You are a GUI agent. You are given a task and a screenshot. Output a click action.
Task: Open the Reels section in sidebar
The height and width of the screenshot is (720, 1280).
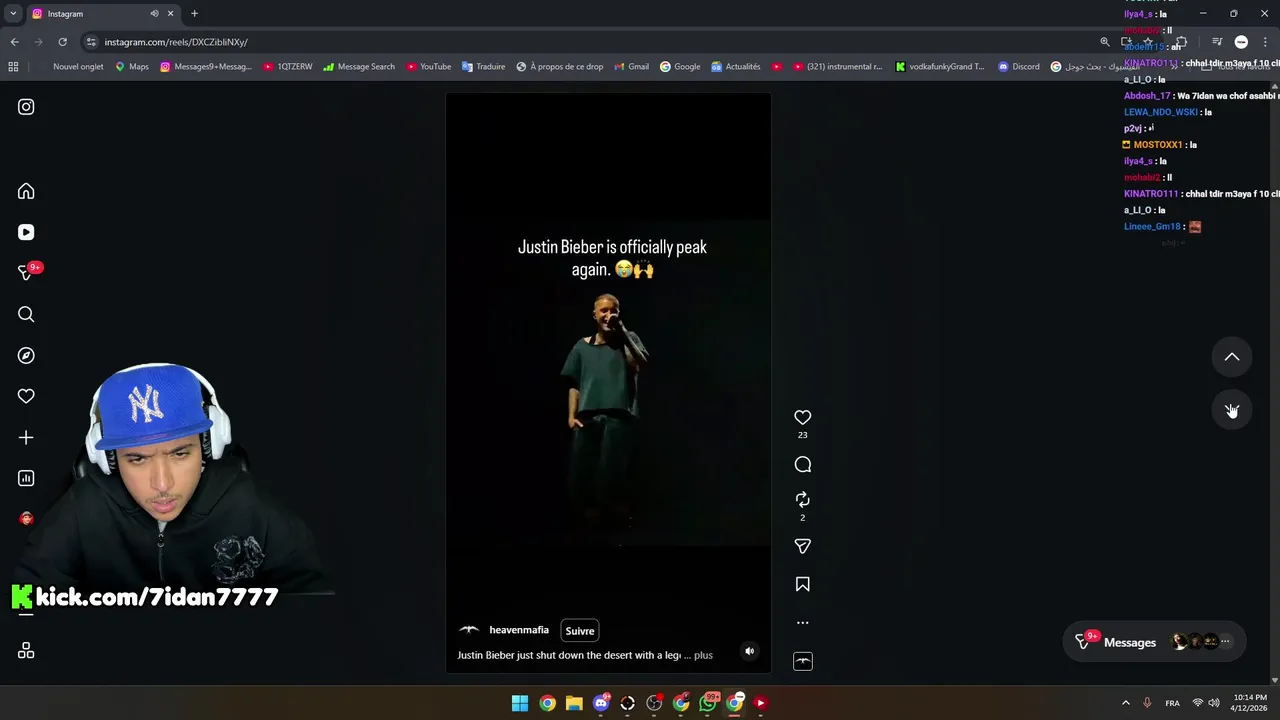pos(26,232)
